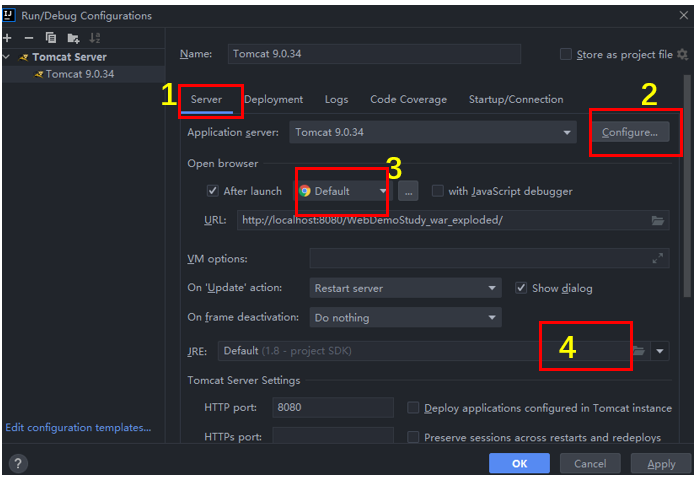Switch to the Server tab
The width and height of the screenshot is (694, 480).
(x=206, y=100)
